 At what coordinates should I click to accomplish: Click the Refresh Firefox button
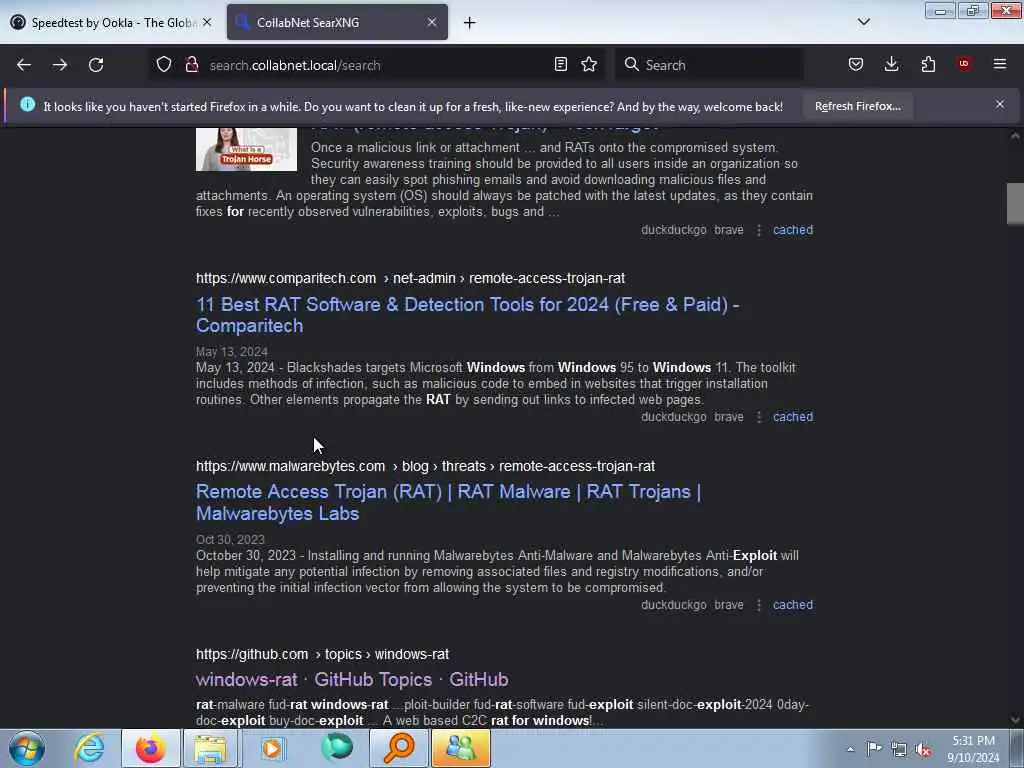click(857, 106)
